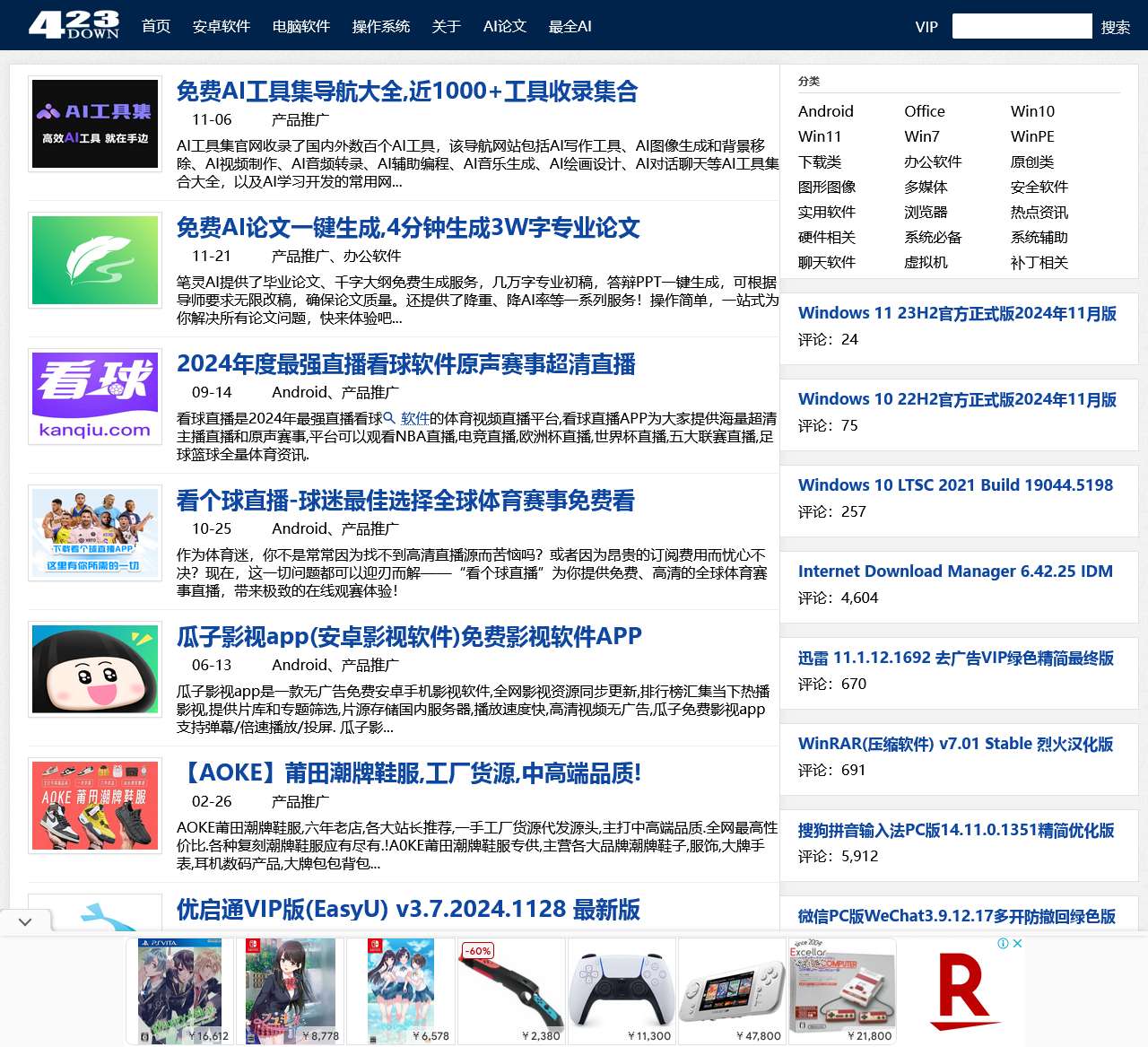The width and height of the screenshot is (1148, 1047).
Task: Click the 搜索 search button
Action: (1115, 27)
